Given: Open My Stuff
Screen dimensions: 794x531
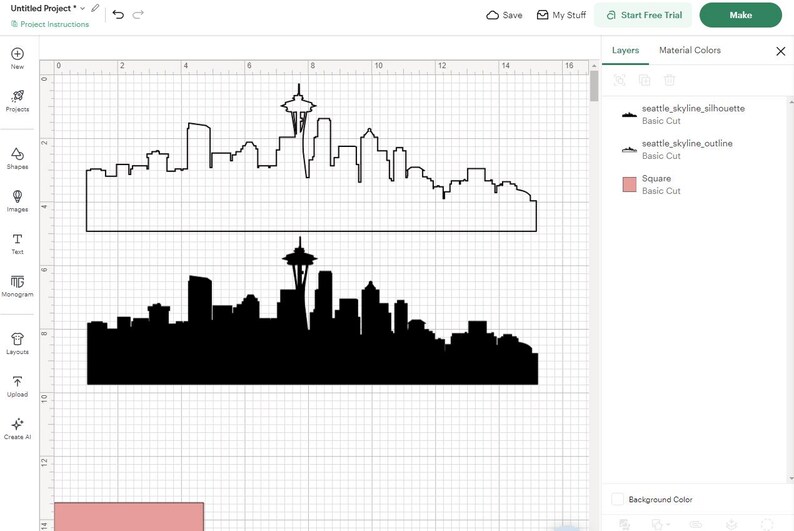Looking at the screenshot, I should click(x=561, y=15).
